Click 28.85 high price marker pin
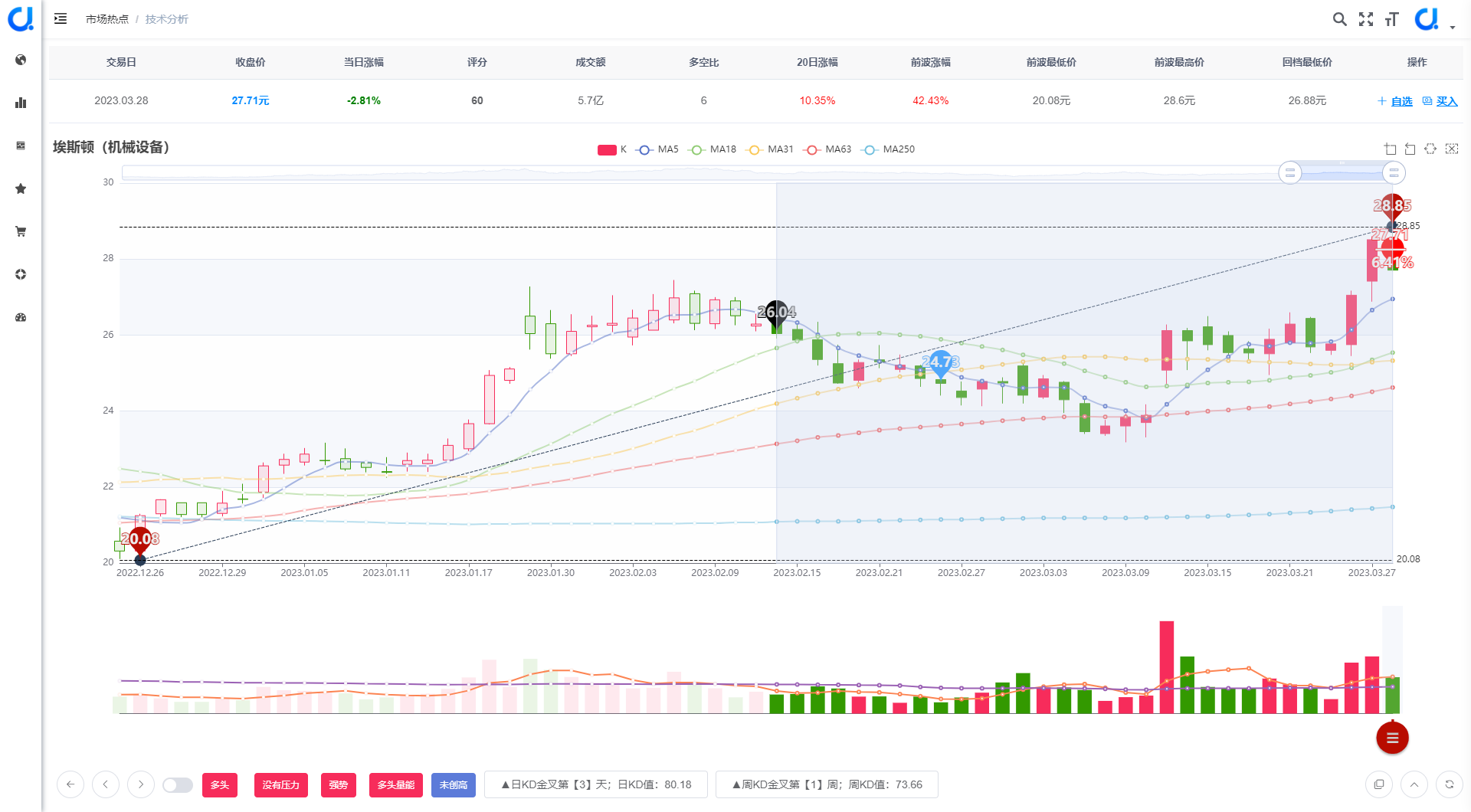This screenshot has width=1471, height=812. 1392,207
